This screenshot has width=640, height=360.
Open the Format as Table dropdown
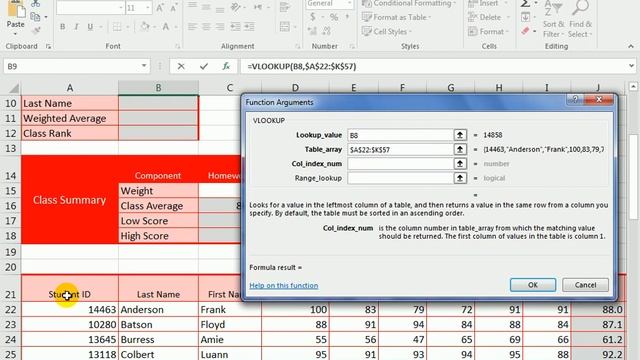point(396,17)
